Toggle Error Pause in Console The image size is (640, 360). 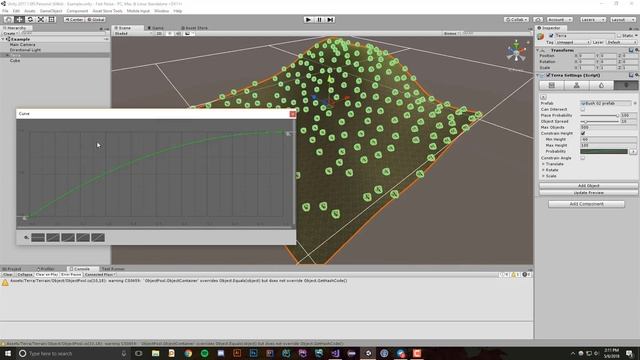71,275
